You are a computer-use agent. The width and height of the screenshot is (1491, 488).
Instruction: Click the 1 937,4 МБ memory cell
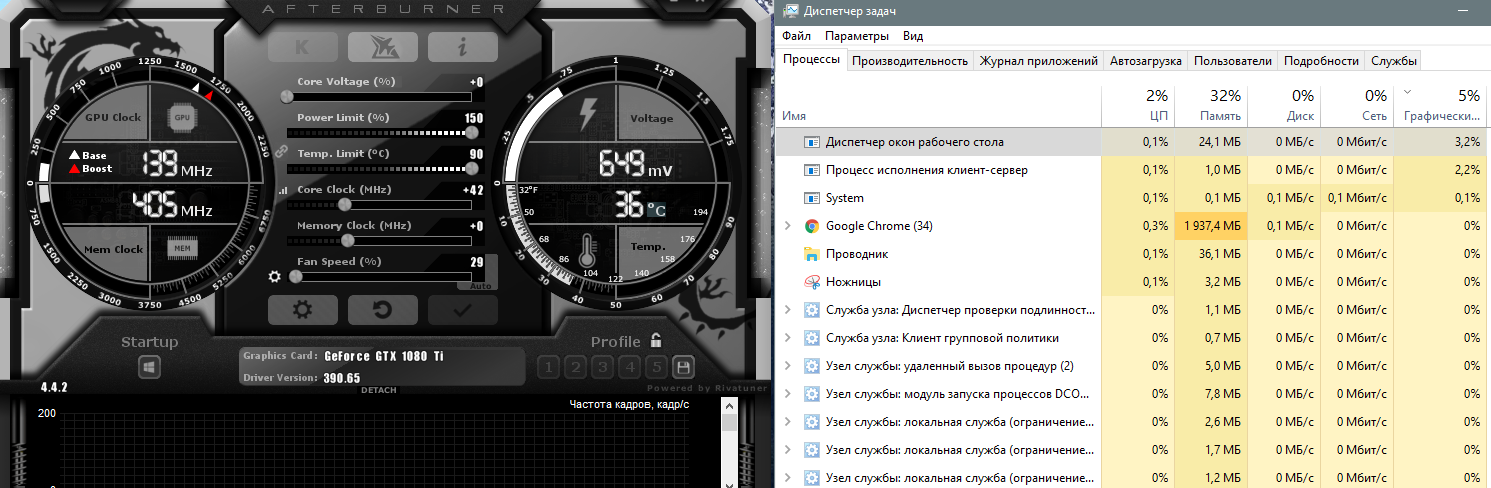tap(1211, 226)
